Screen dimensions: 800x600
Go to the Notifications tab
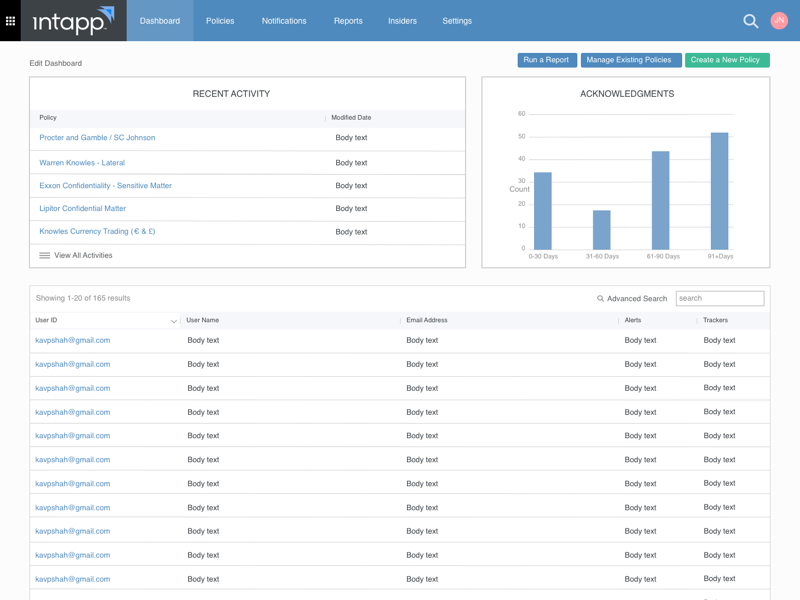click(284, 21)
